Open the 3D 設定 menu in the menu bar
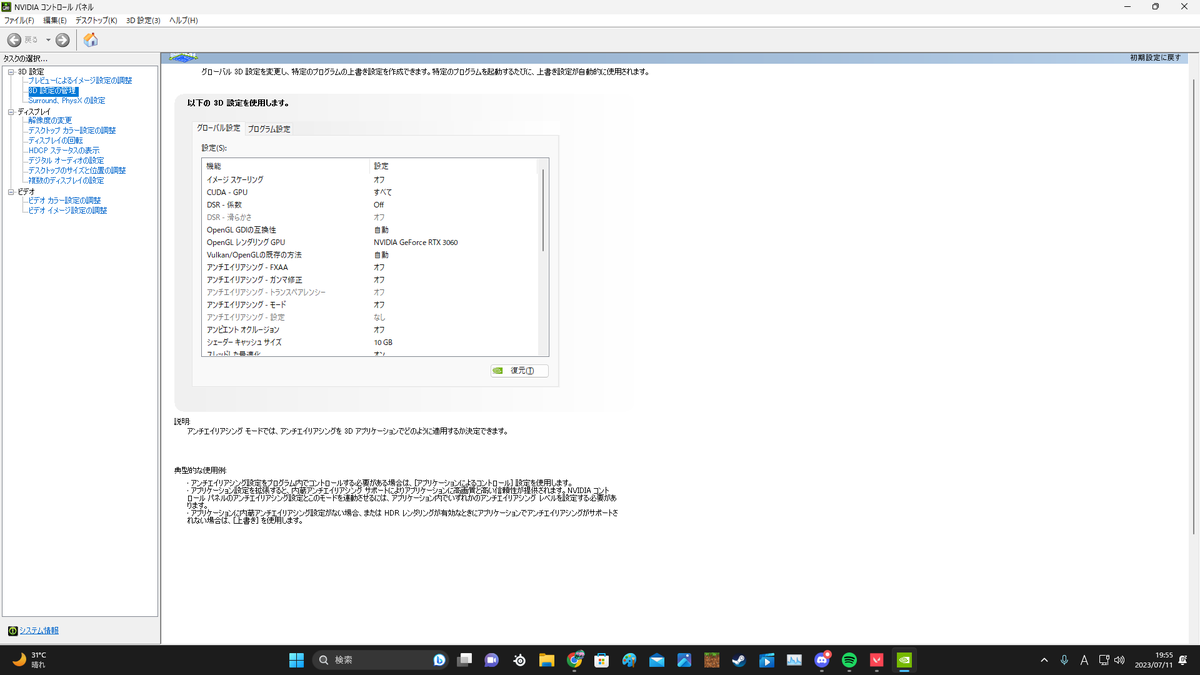This screenshot has width=1200, height=675. coord(143,20)
